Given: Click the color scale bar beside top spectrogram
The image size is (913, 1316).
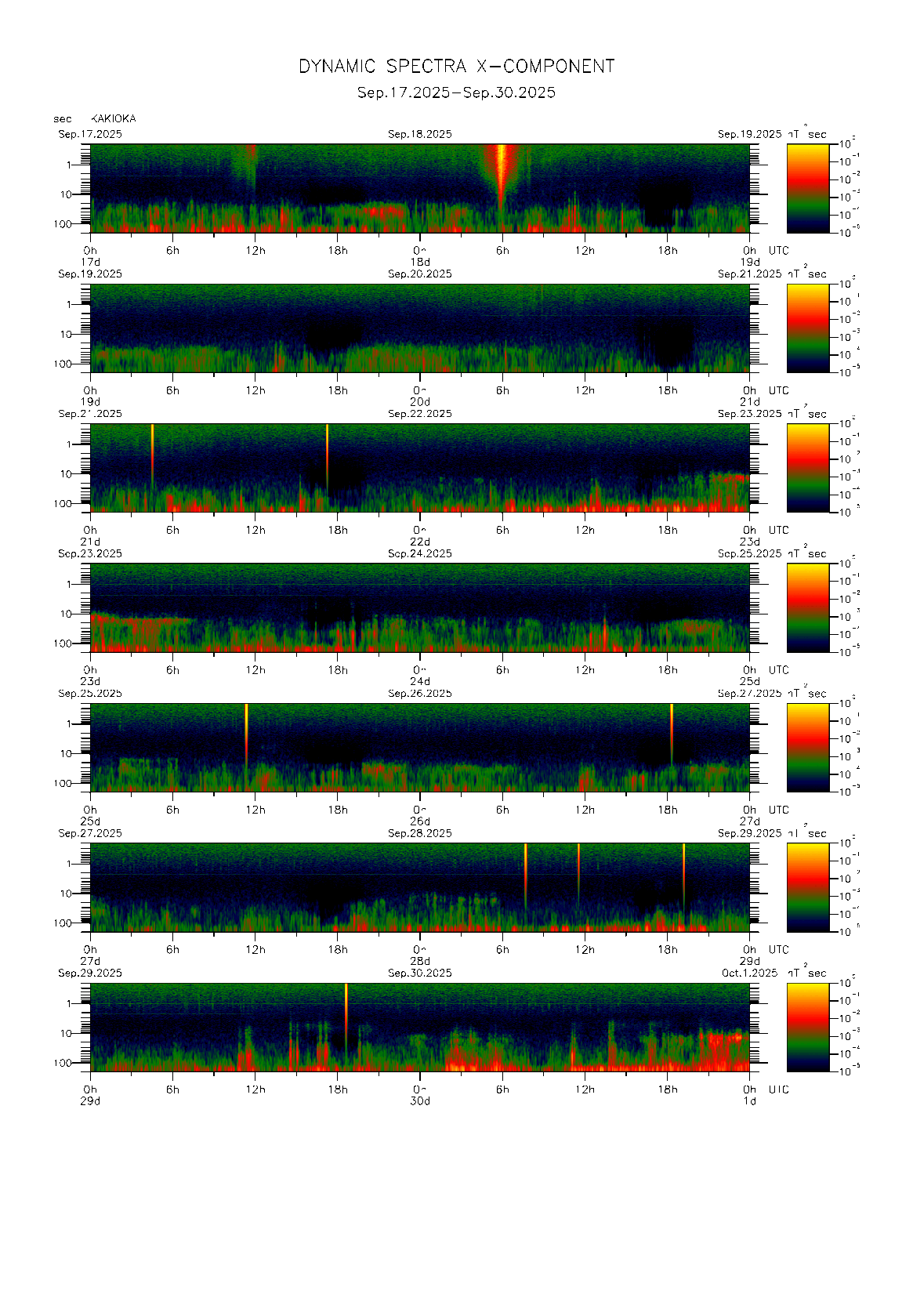Looking at the screenshot, I should click(x=807, y=187).
